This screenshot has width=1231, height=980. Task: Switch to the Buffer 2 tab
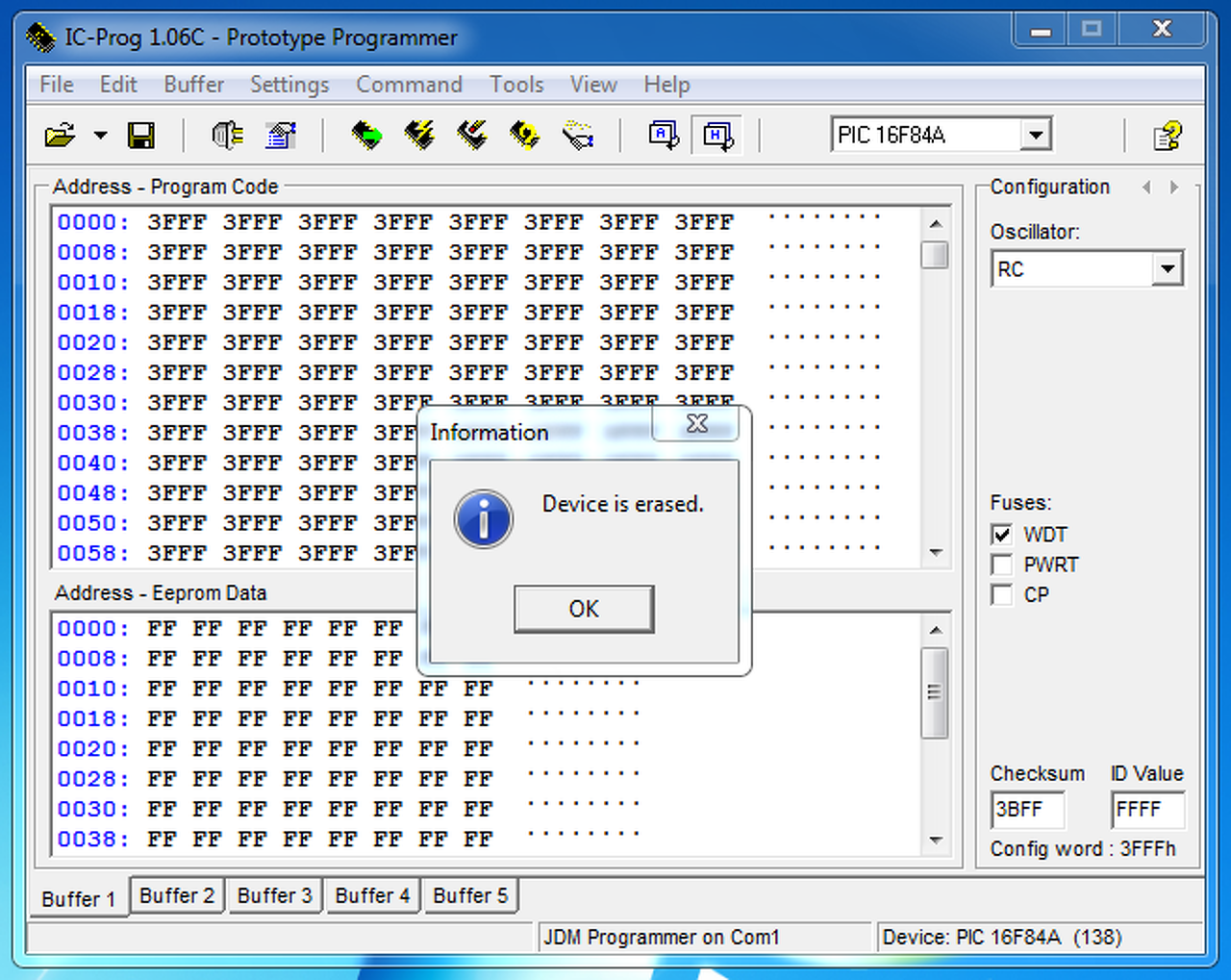coord(177,895)
